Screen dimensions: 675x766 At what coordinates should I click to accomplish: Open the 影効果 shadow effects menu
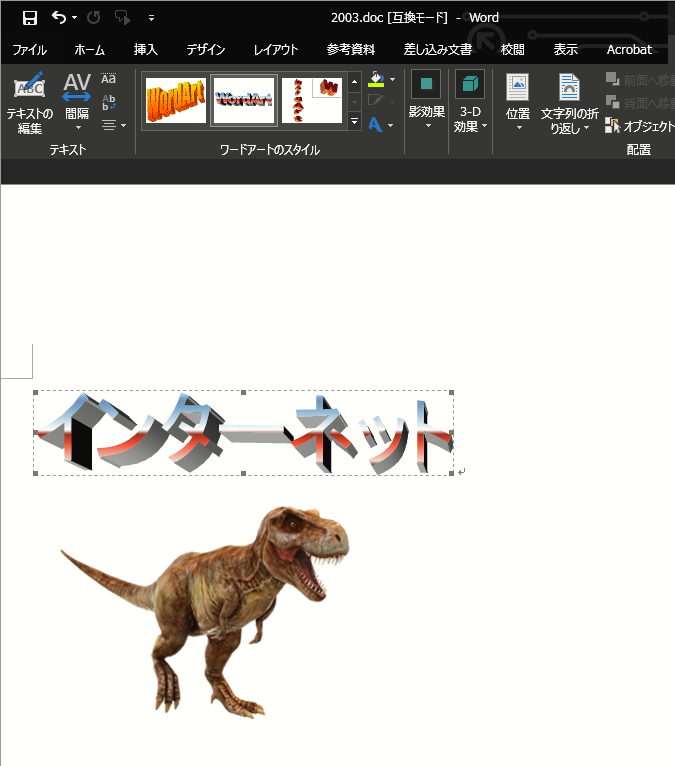point(426,101)
